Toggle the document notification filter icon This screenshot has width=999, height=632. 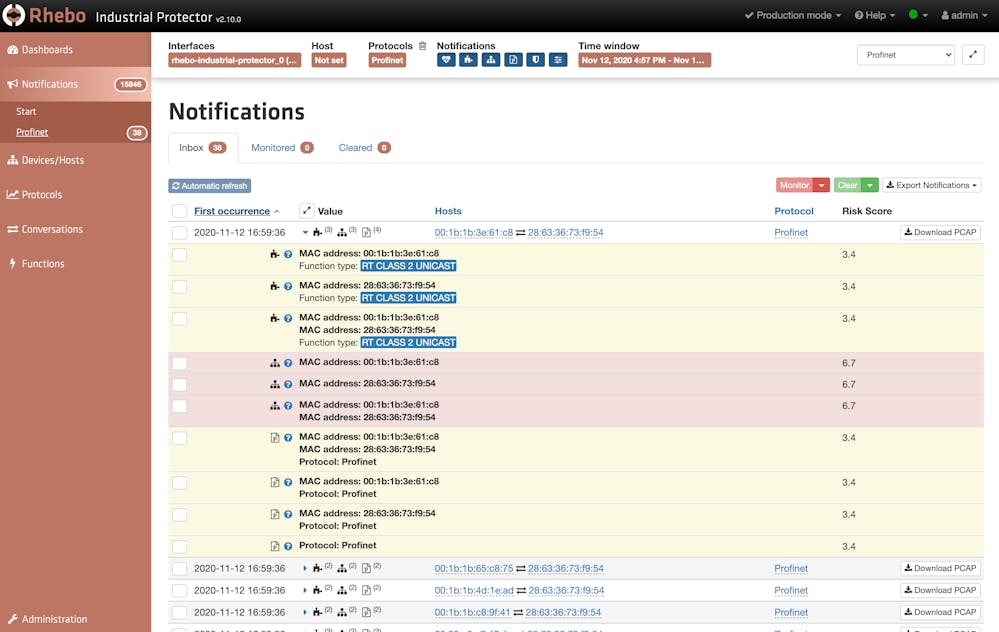513,60
